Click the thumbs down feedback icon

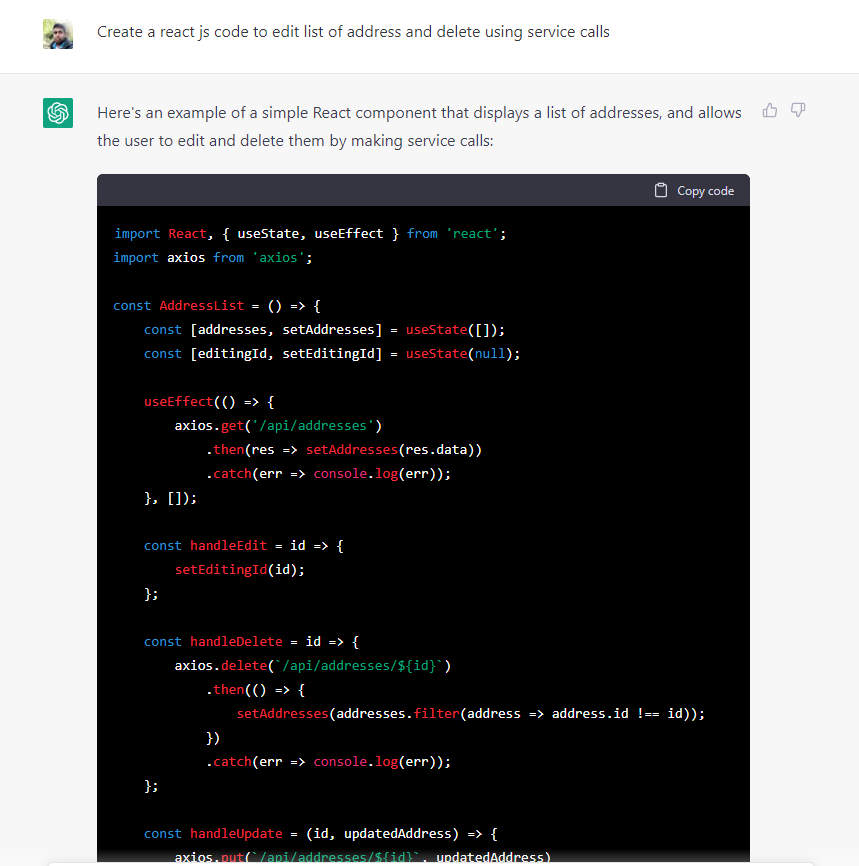pyautogui.click(x=798, y=110)
